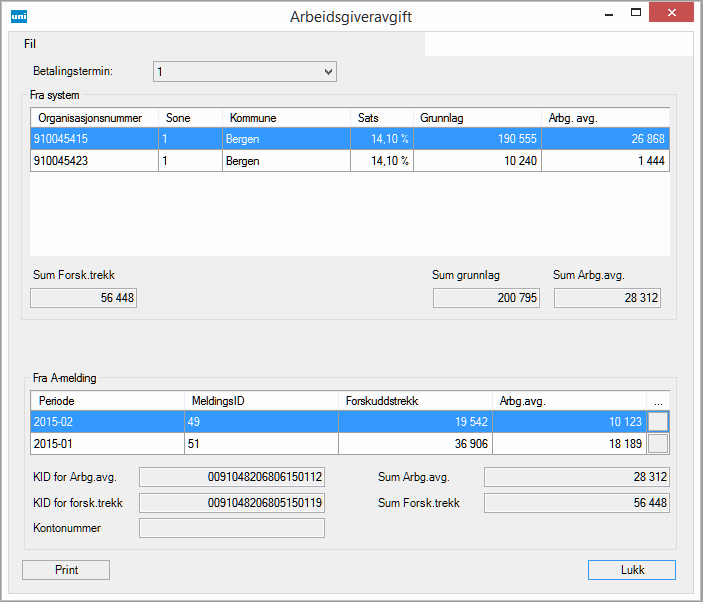This screenshot has width=703, height=602.
Task: Click the Forskuddstrekk column header
Action: (x=415, y=401)
